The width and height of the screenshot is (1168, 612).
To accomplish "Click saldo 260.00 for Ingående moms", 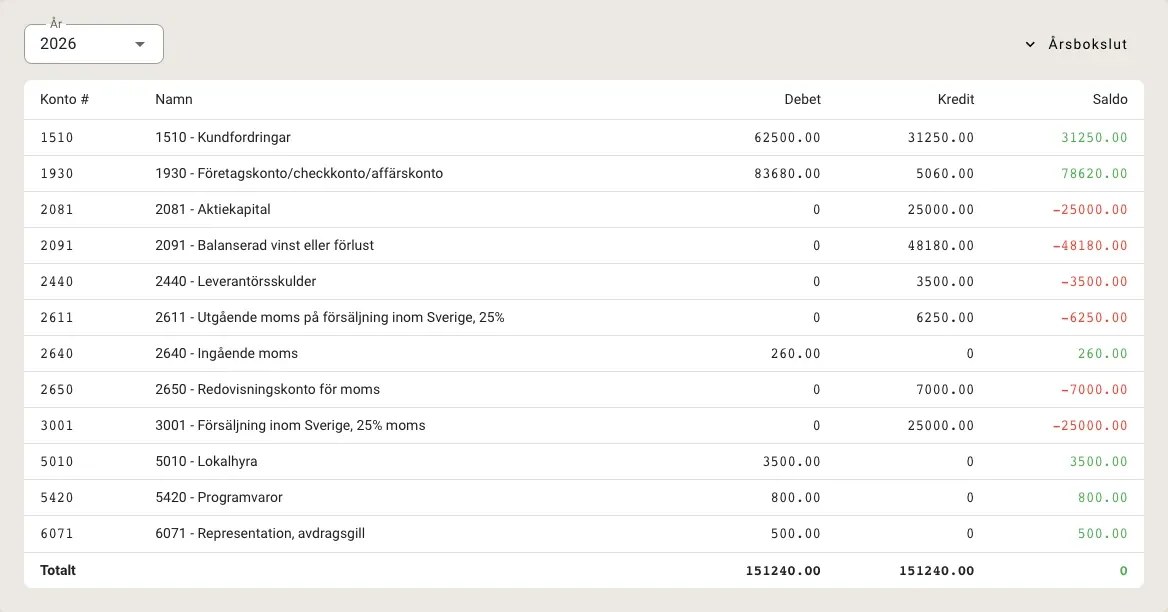I will pyautogui.click(x=1102, y=354).
